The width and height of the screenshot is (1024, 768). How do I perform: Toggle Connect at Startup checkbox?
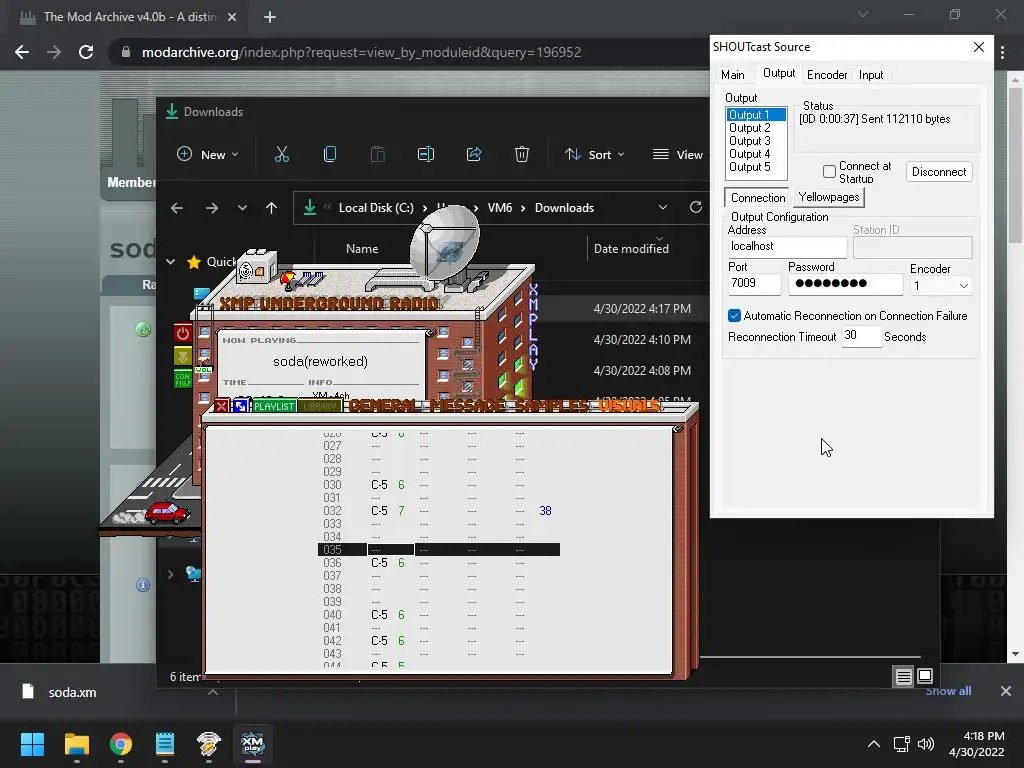pyautogui.click(x=829, y=172)
